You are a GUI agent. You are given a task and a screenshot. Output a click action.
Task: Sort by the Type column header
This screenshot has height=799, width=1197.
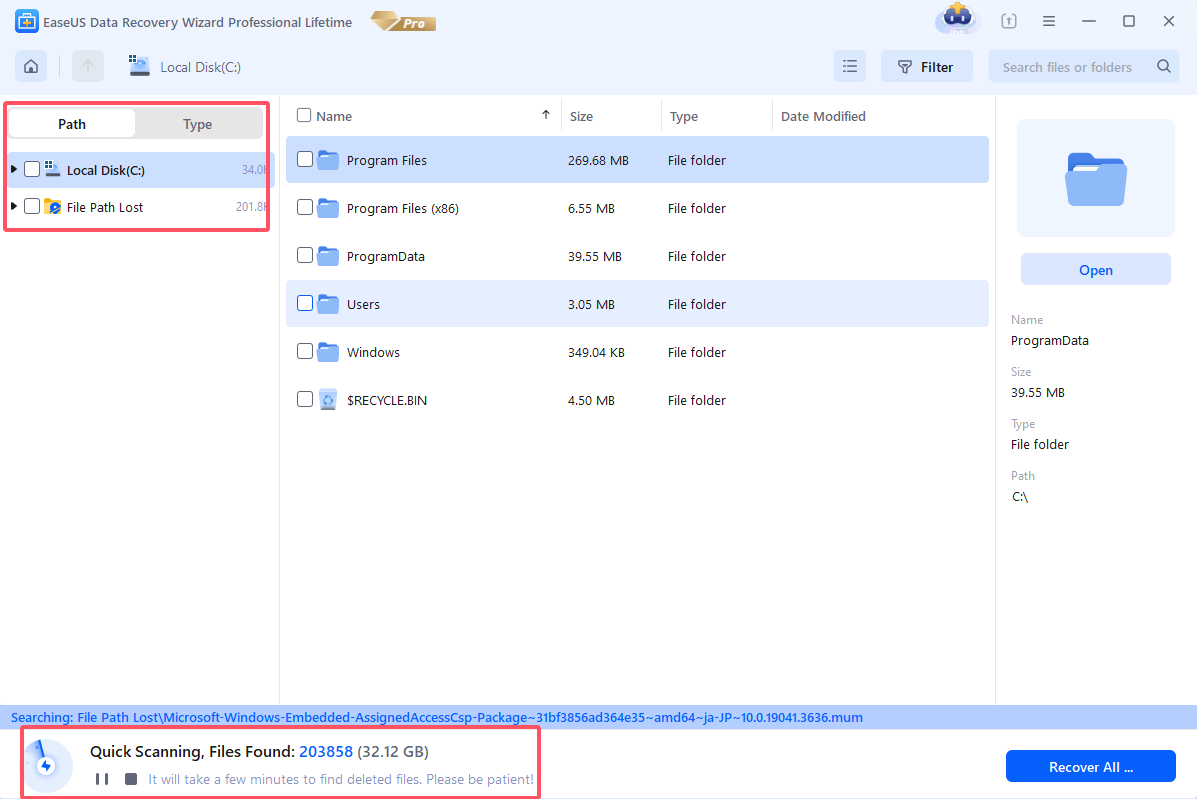pyautogui.click(x=684, y=116)
